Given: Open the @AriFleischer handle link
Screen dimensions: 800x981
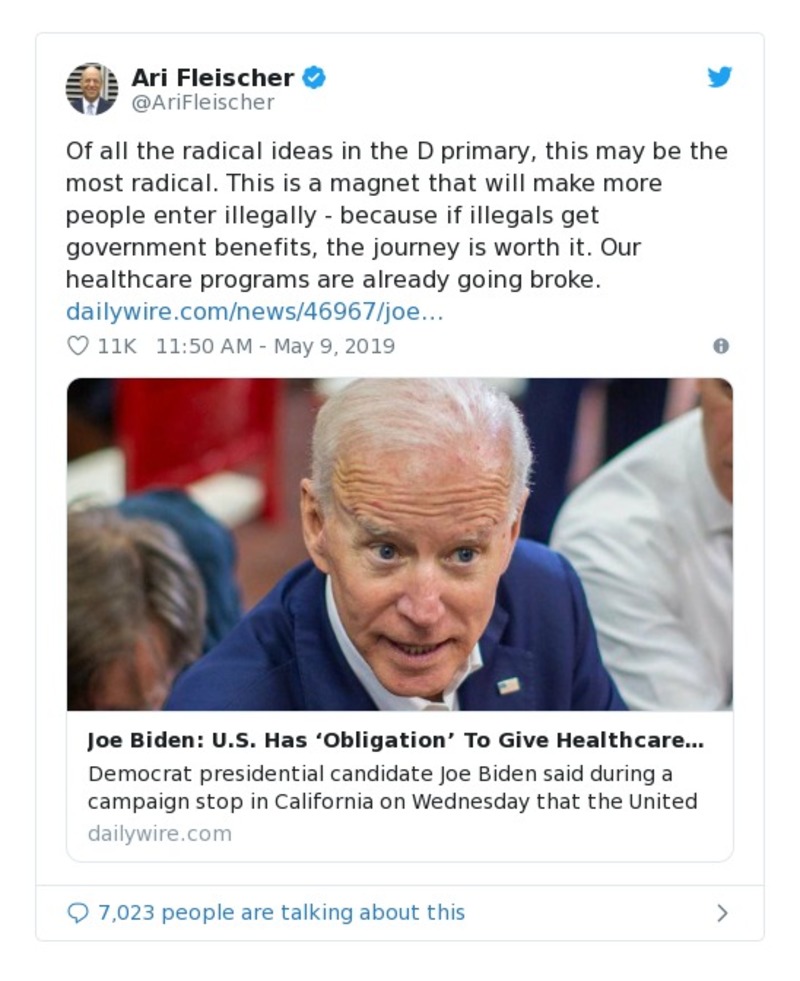Looking at the screenshot, I should (x=203, y=102).
